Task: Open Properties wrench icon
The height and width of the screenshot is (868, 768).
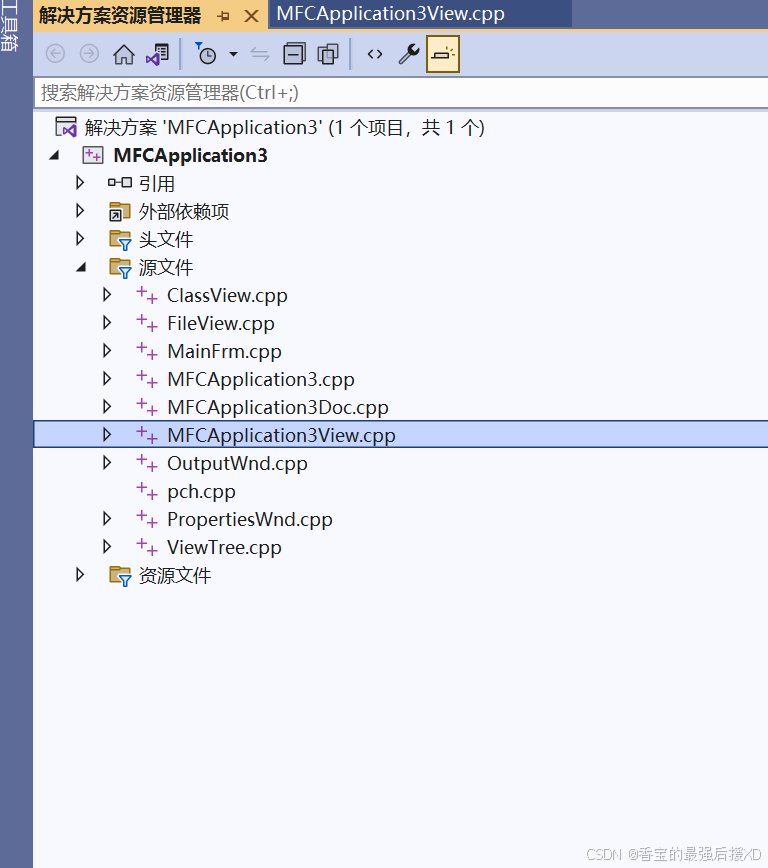Action: (x=409, y=54)
